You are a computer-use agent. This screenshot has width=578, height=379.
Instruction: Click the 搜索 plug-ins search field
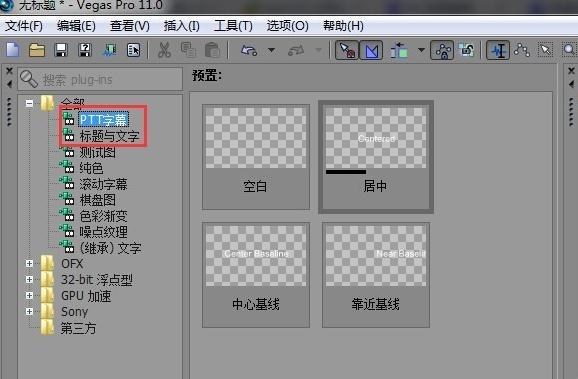coord(100,79)
